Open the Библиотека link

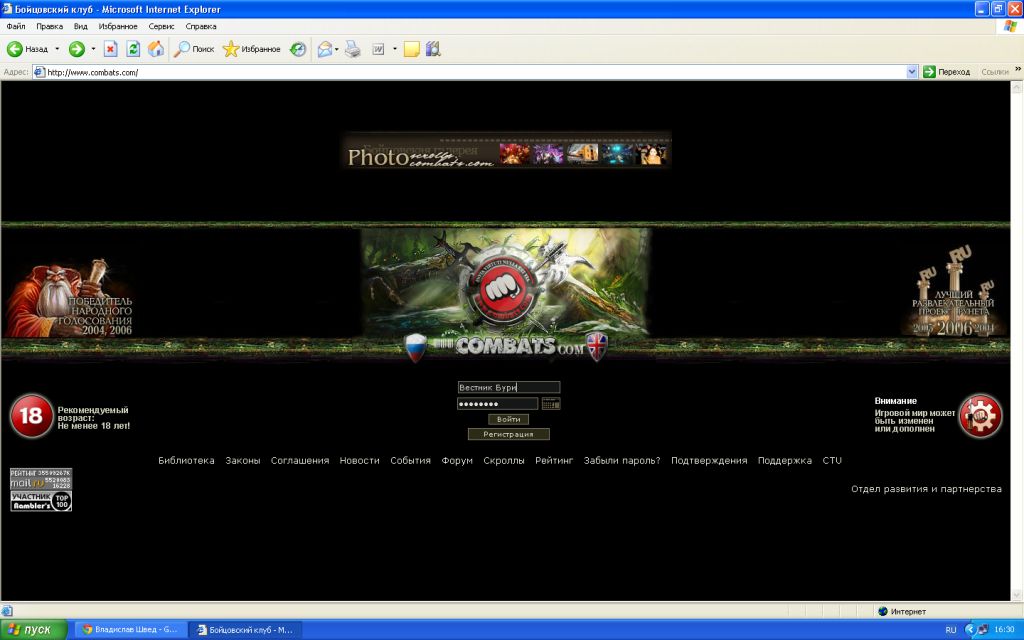186,460
